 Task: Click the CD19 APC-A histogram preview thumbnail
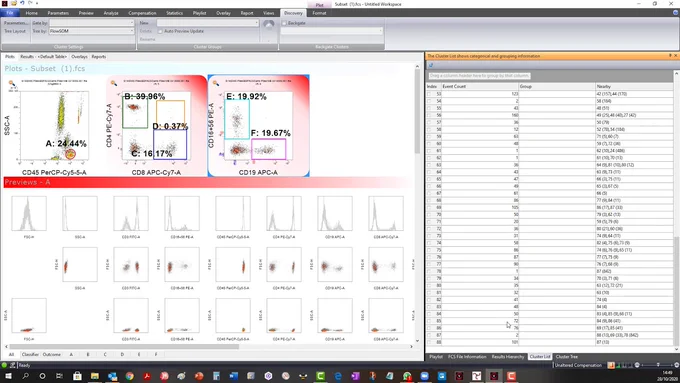click(335, 213)
